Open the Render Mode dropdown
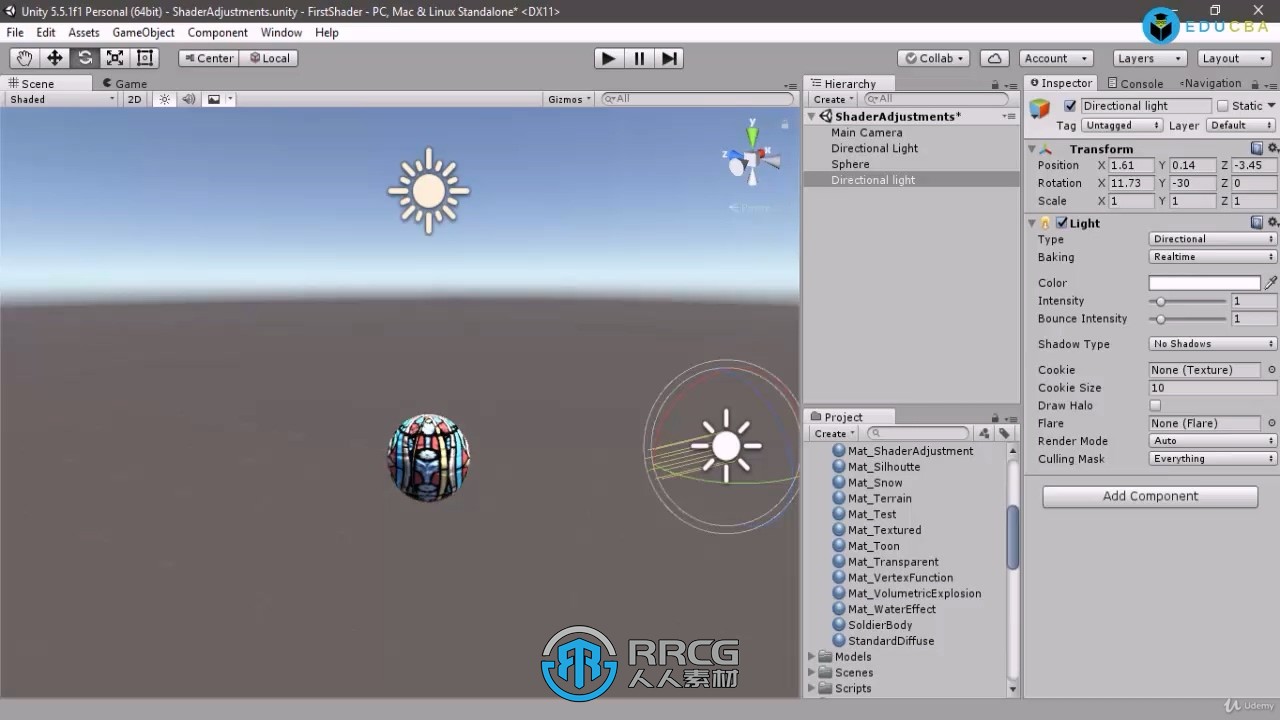 click(x=1213, y=441)
